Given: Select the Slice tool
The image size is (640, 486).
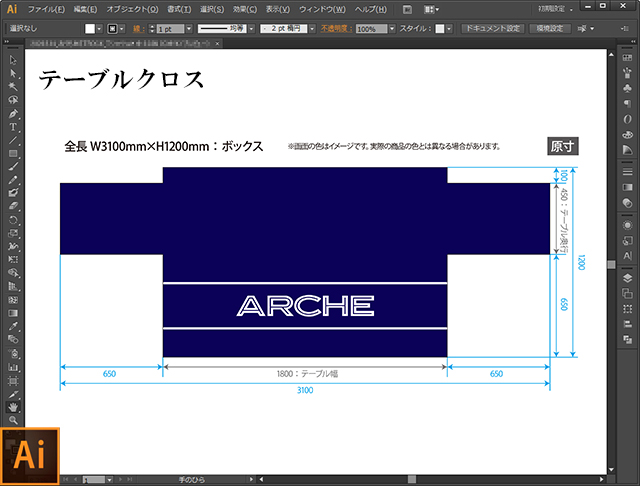Looking at the screenshot, I should [13, 394].
